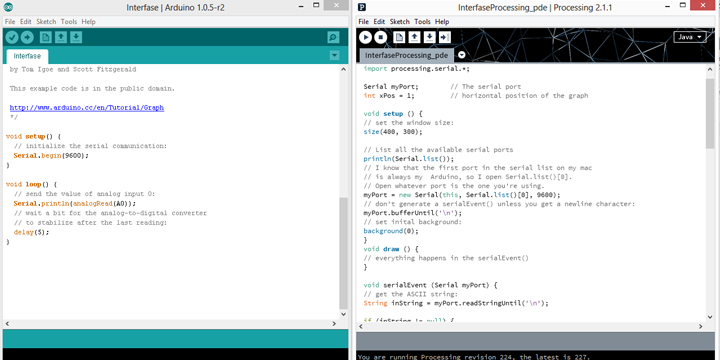Open the Java mode dropdown in Processing
Image resolution: width=720 pixels, height=360 pixels.
click(x=690, y=37)
